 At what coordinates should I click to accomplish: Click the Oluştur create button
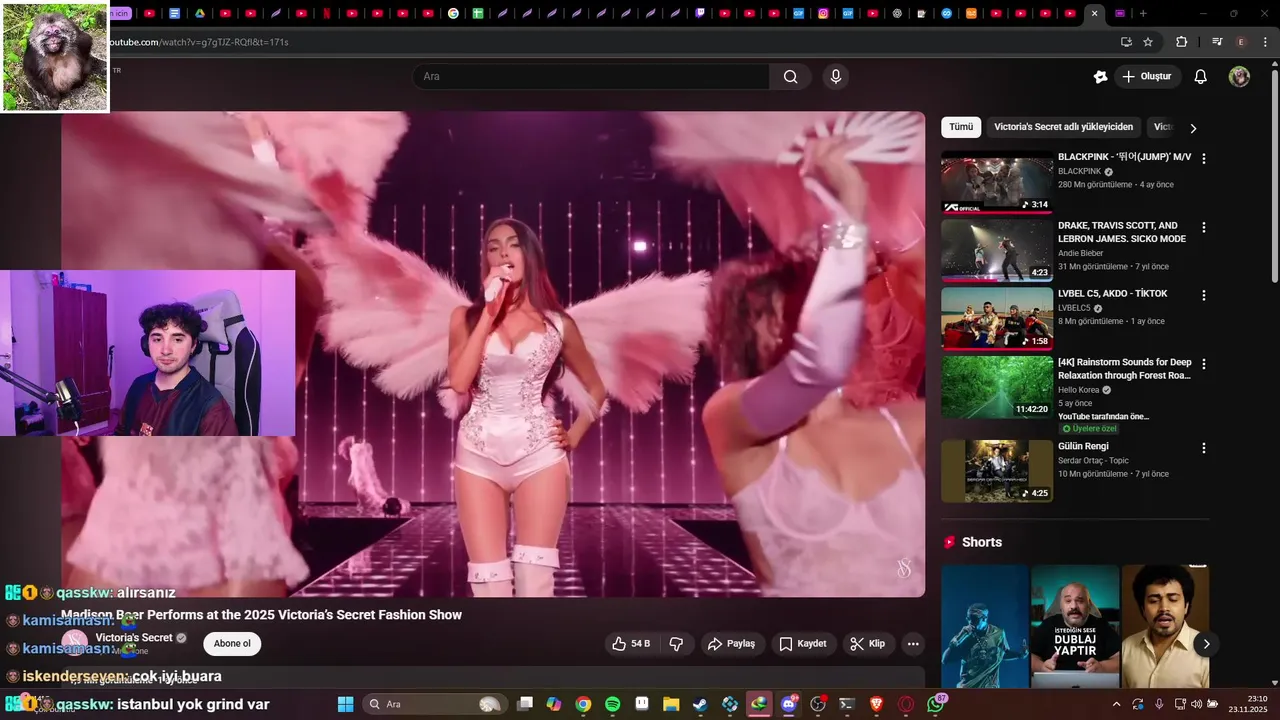click(x=1146, y=77)
